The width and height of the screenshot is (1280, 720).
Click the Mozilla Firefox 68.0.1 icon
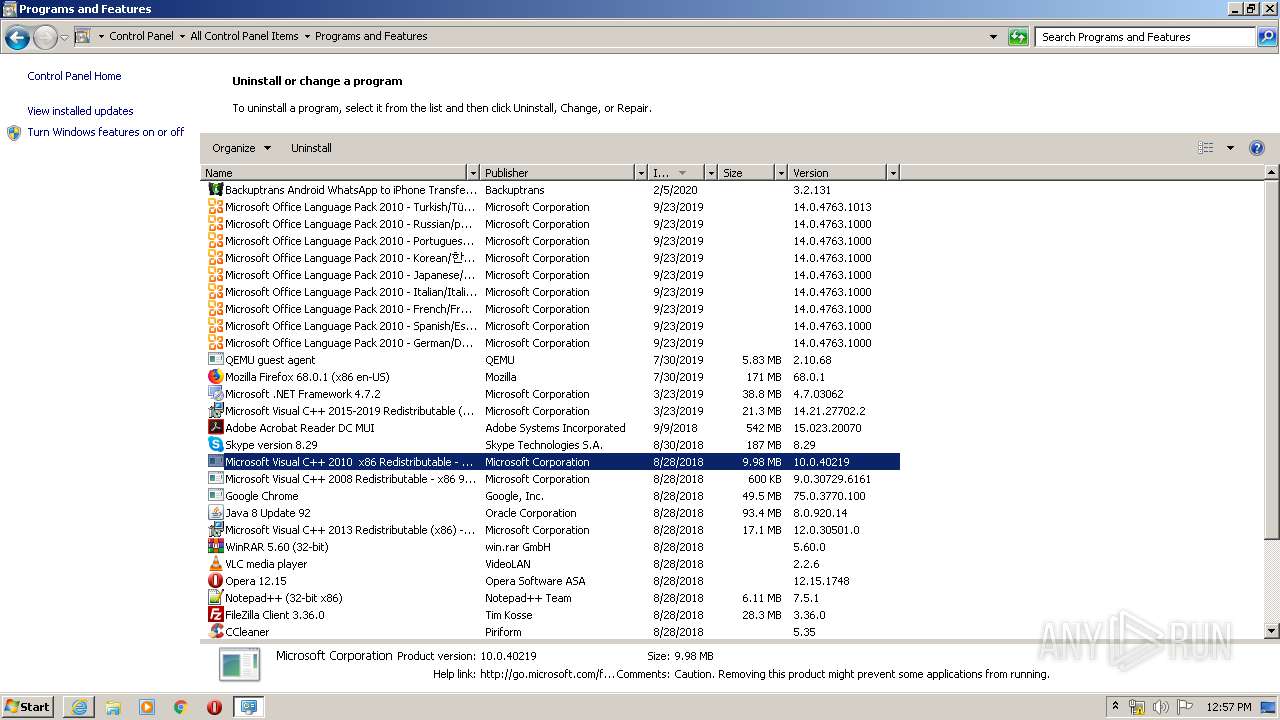point(215,377)
